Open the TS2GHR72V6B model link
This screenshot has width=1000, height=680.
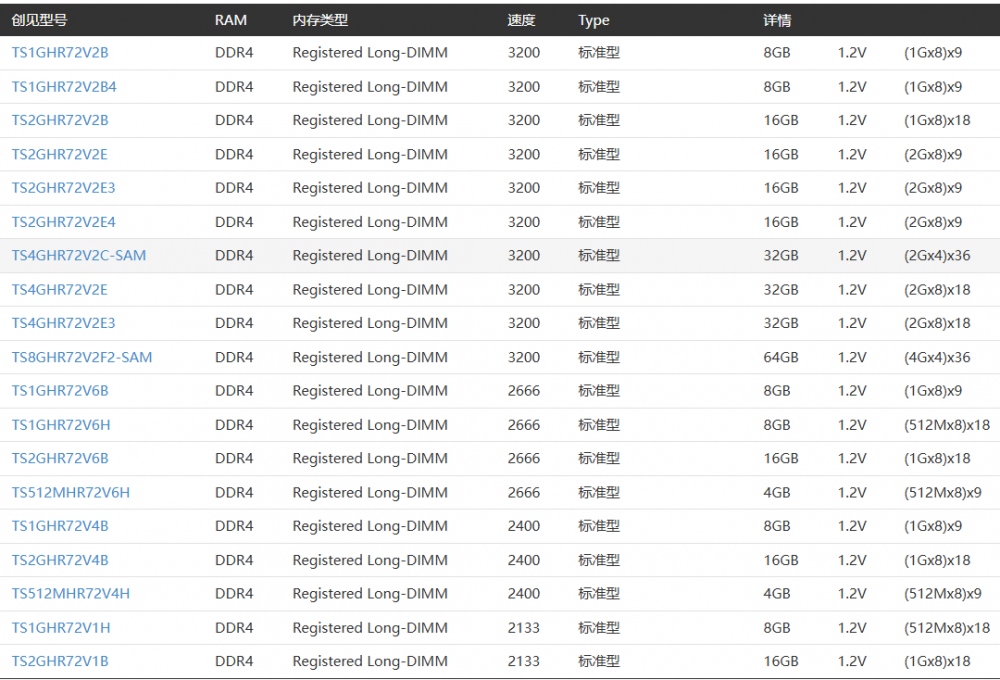[x=60, y=459]
